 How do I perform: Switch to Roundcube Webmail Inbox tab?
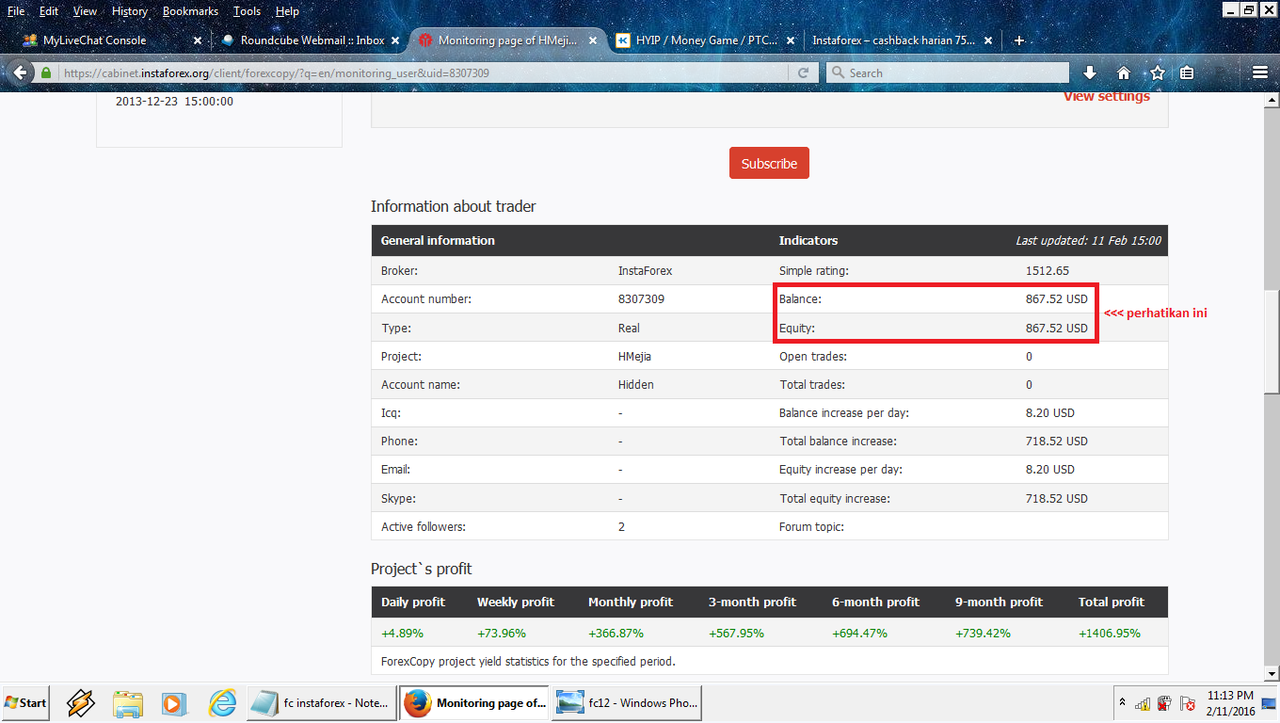[x=312, y=41]
